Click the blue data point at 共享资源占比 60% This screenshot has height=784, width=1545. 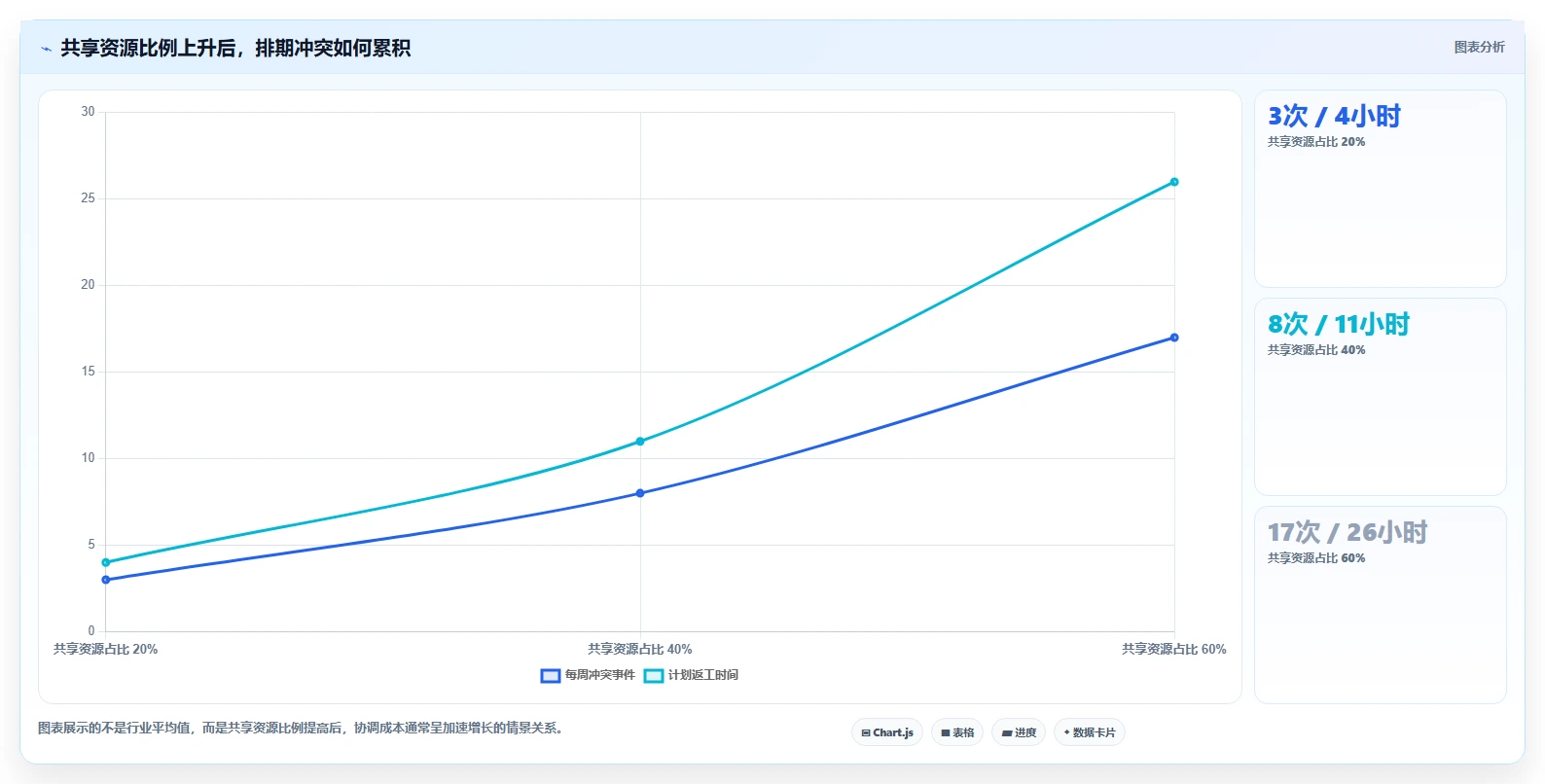[1174, 338]
